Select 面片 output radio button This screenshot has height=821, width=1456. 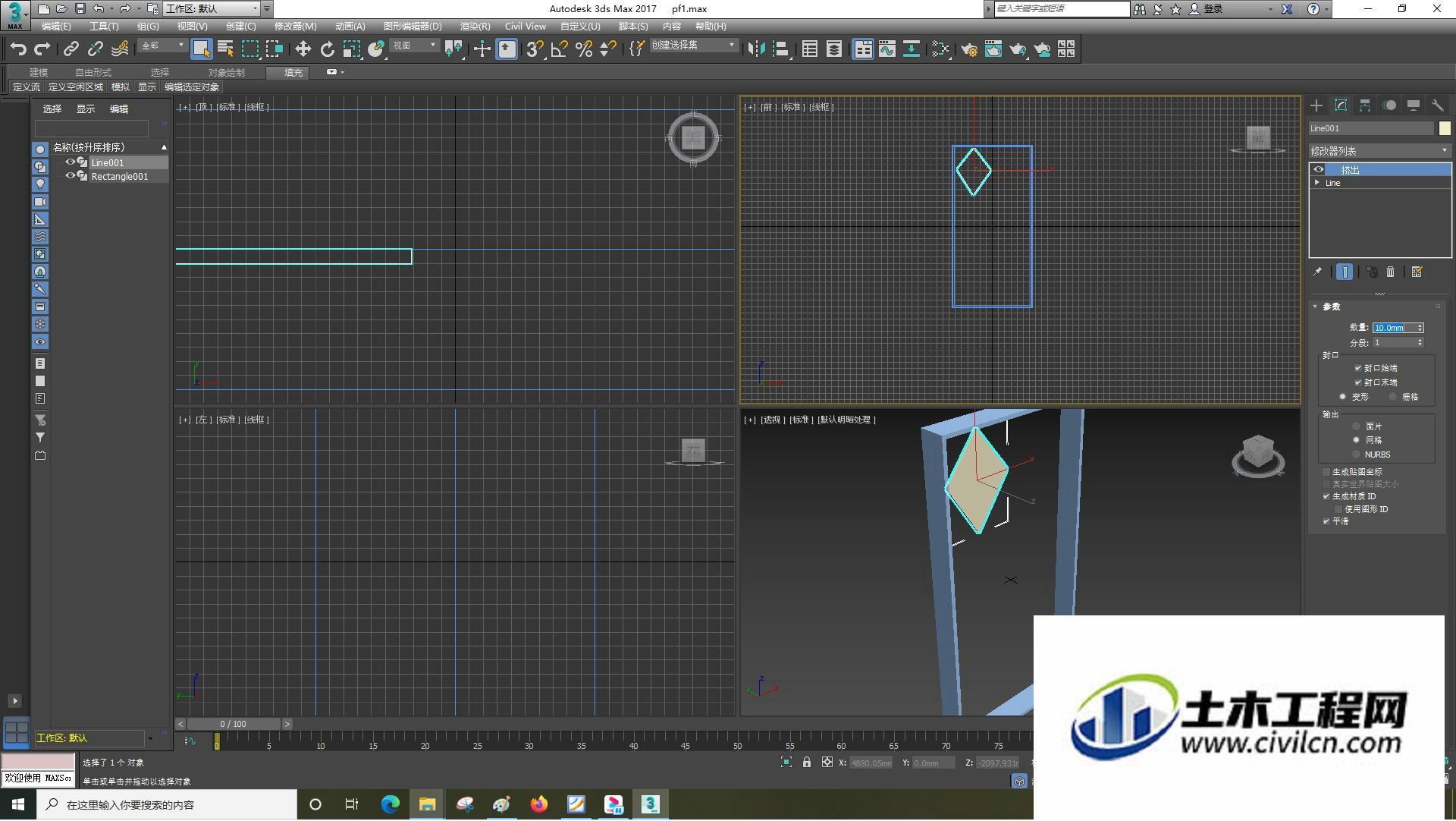coord(1356,426)
